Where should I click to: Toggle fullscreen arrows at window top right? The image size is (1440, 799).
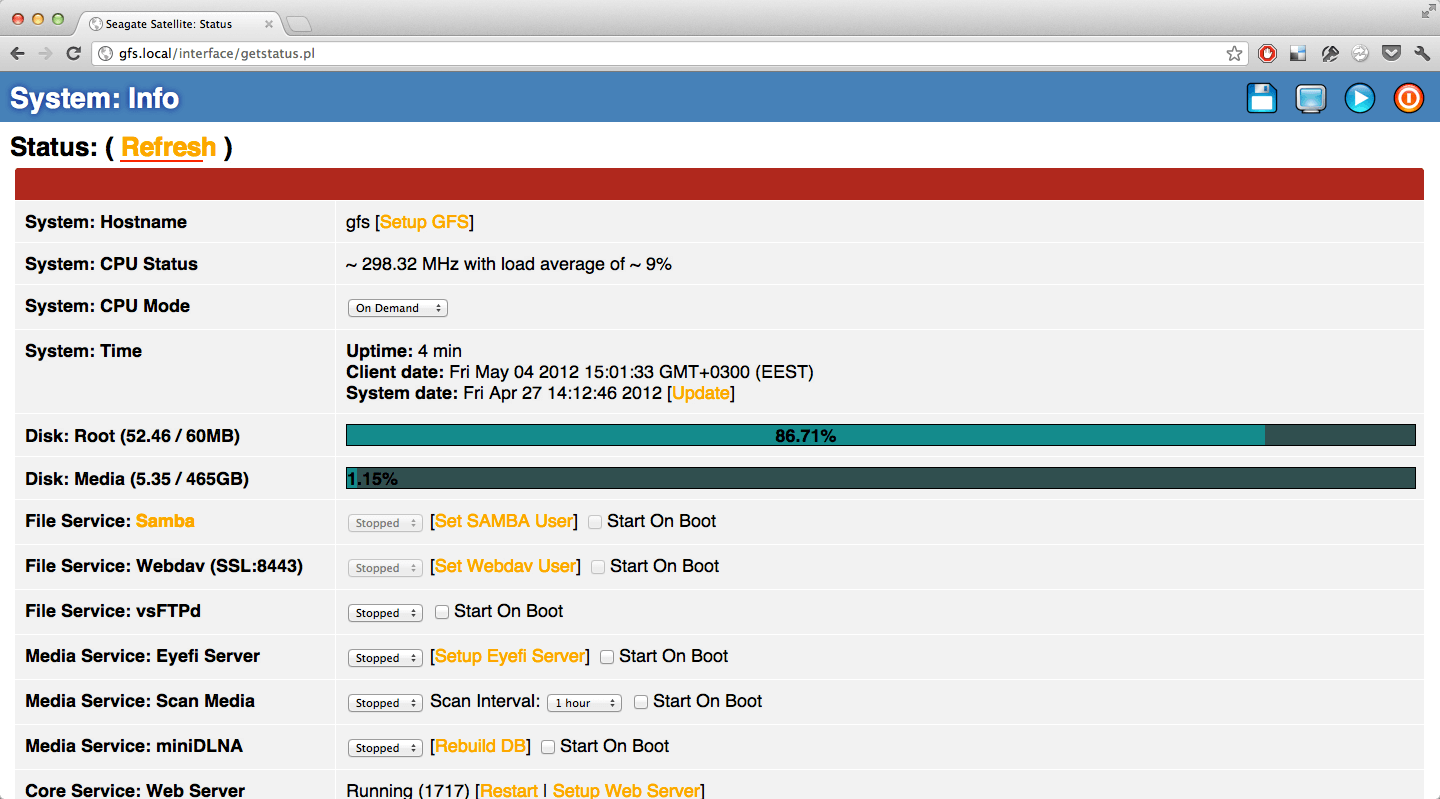pos(1427,11)
